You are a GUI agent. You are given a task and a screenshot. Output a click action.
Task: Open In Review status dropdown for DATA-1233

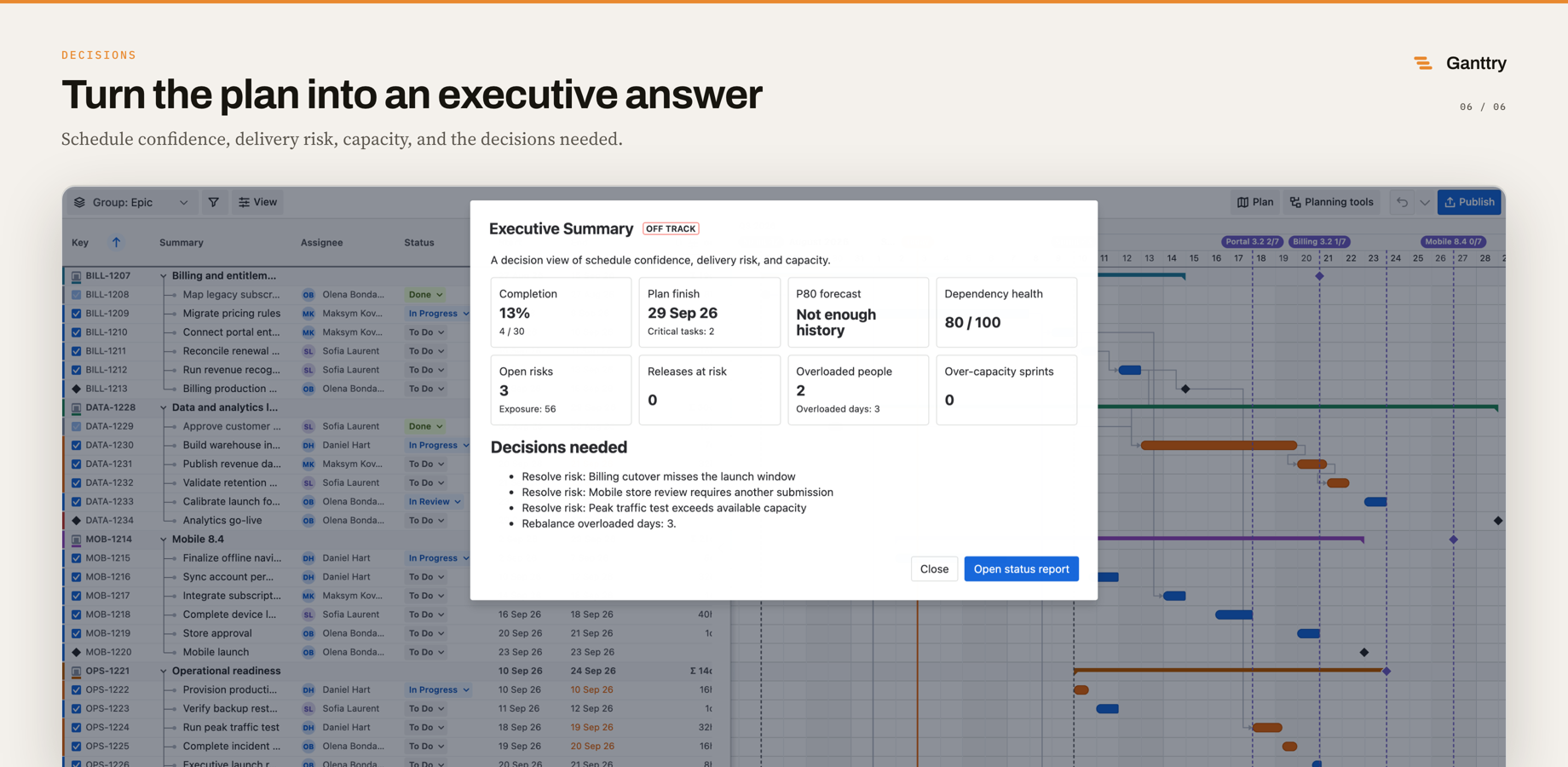coord(435,502)
